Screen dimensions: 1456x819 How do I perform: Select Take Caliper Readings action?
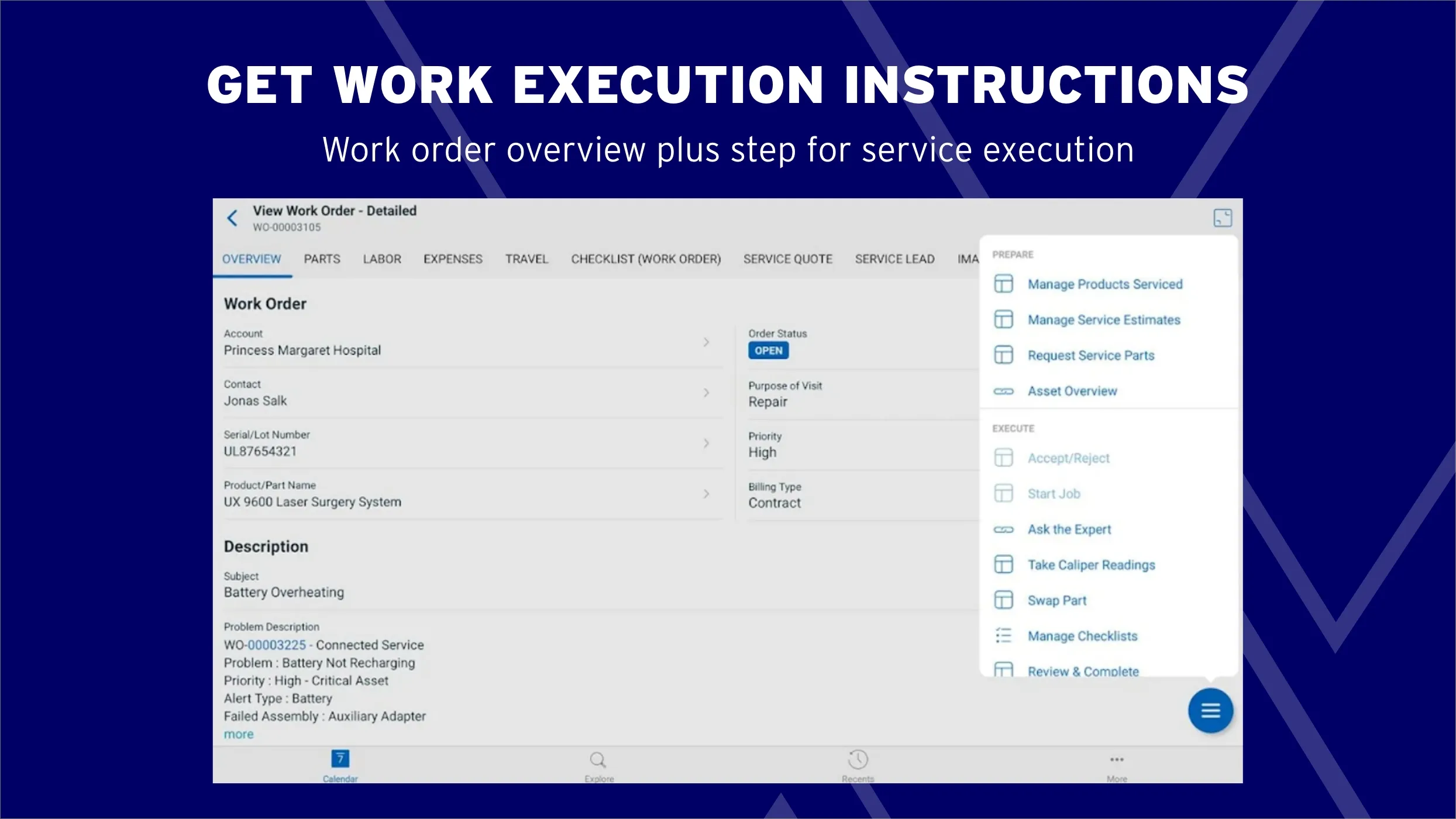tap(1092, 565)
